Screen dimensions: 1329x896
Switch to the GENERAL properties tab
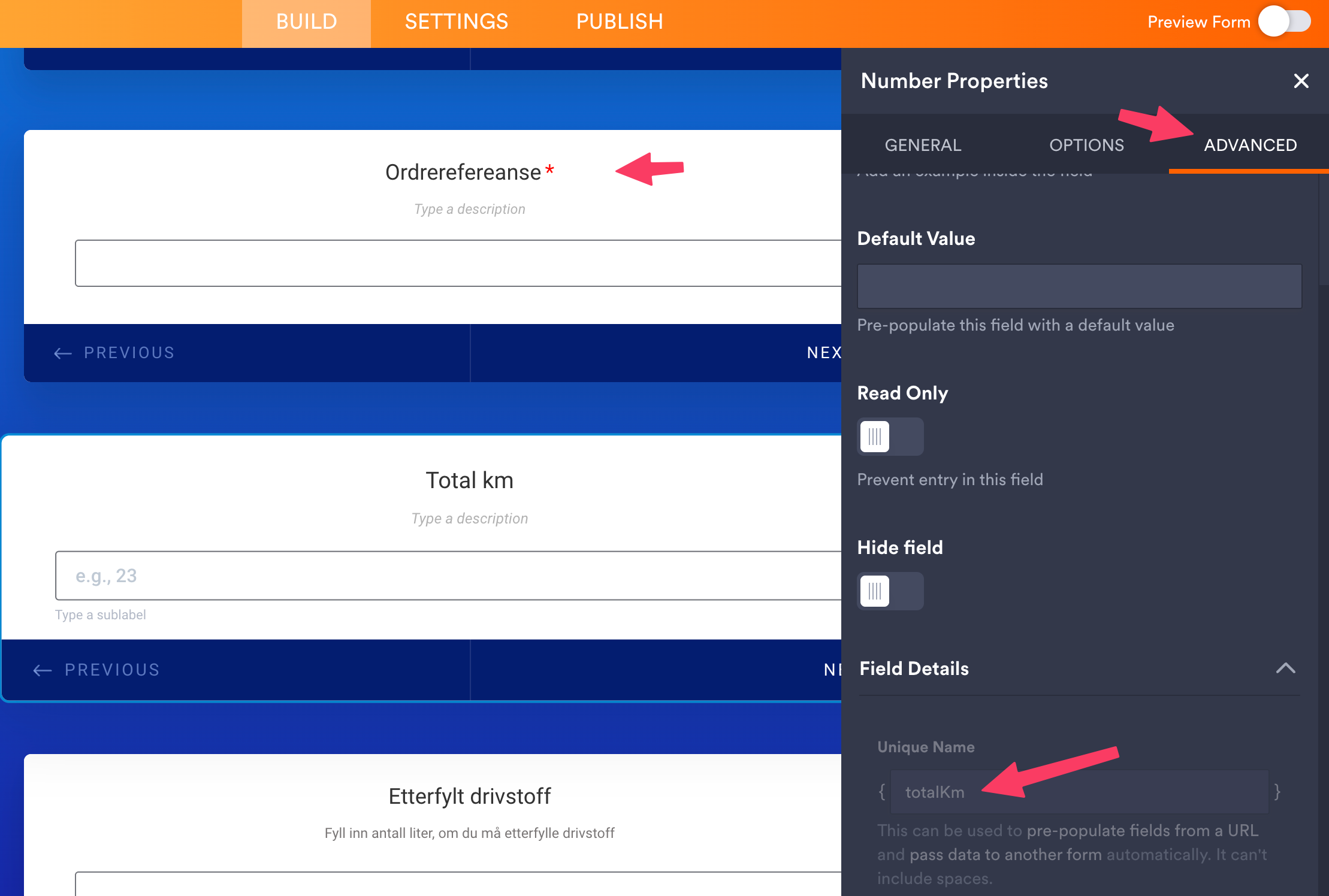(x=923, y=145)
